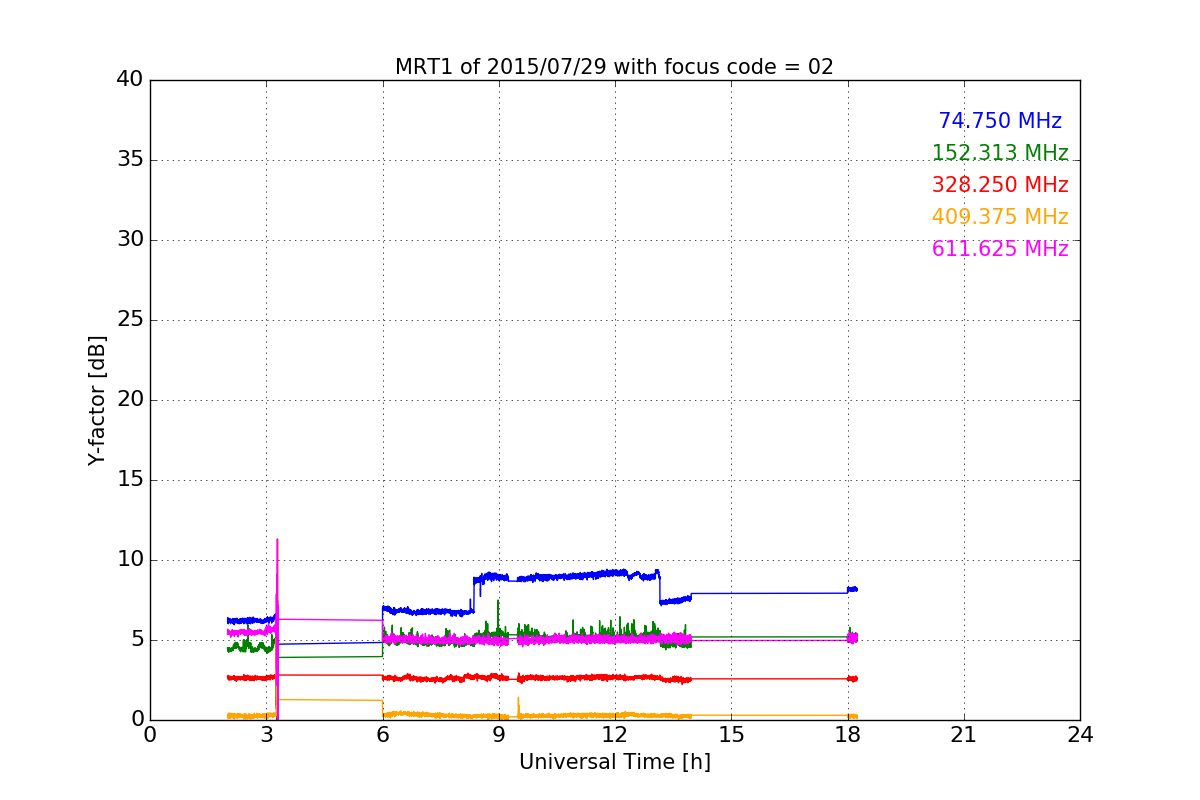Select the '328.250 MHz' legend label
The height and width of the screenshot is (800, 1200).
pos(1000,185)
